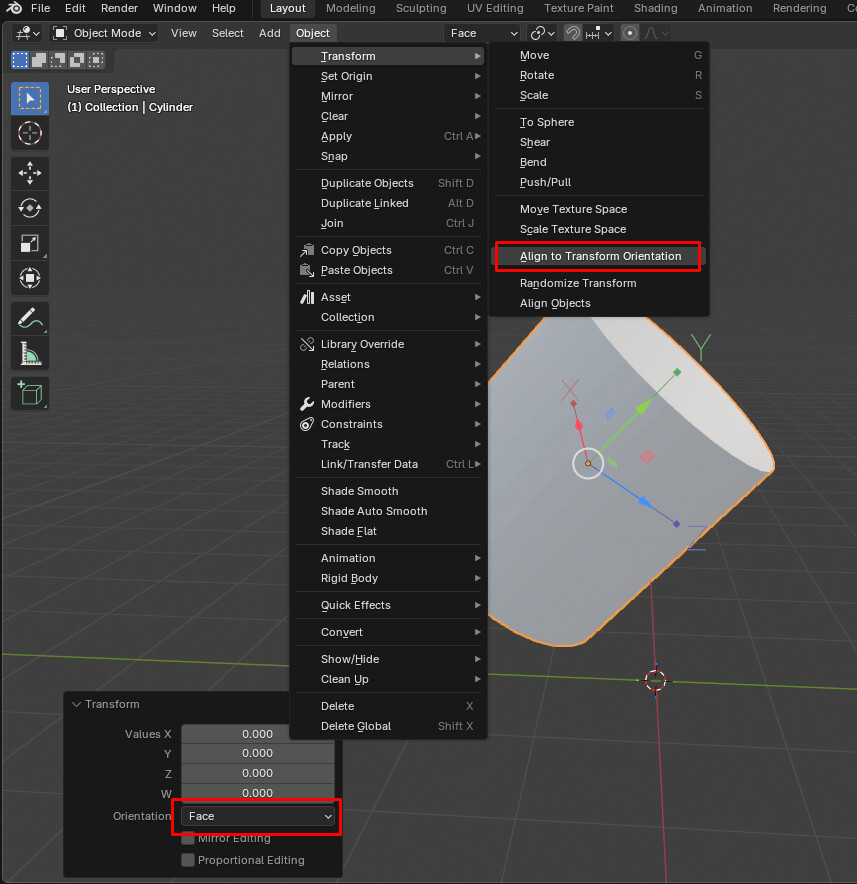Click the Values W field
This screenshot has width=857, height=884.
[258, 793]
